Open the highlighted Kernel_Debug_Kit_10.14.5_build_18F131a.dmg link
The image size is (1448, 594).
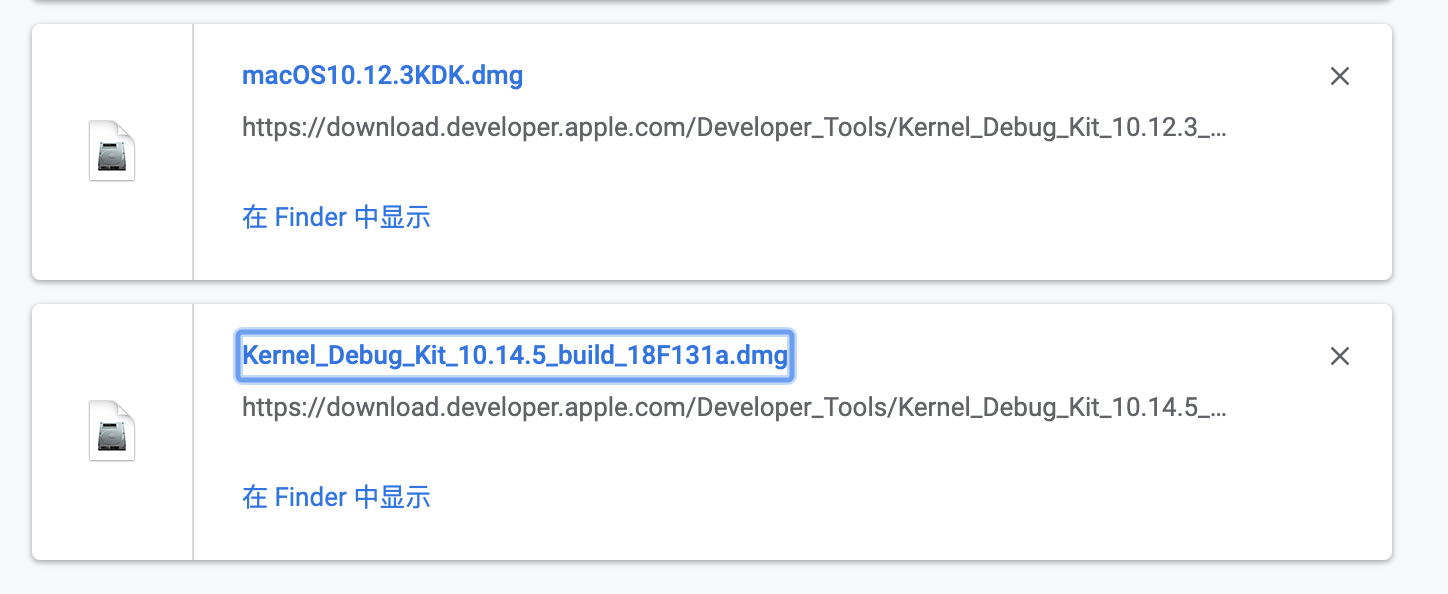[x=515, y=355]
